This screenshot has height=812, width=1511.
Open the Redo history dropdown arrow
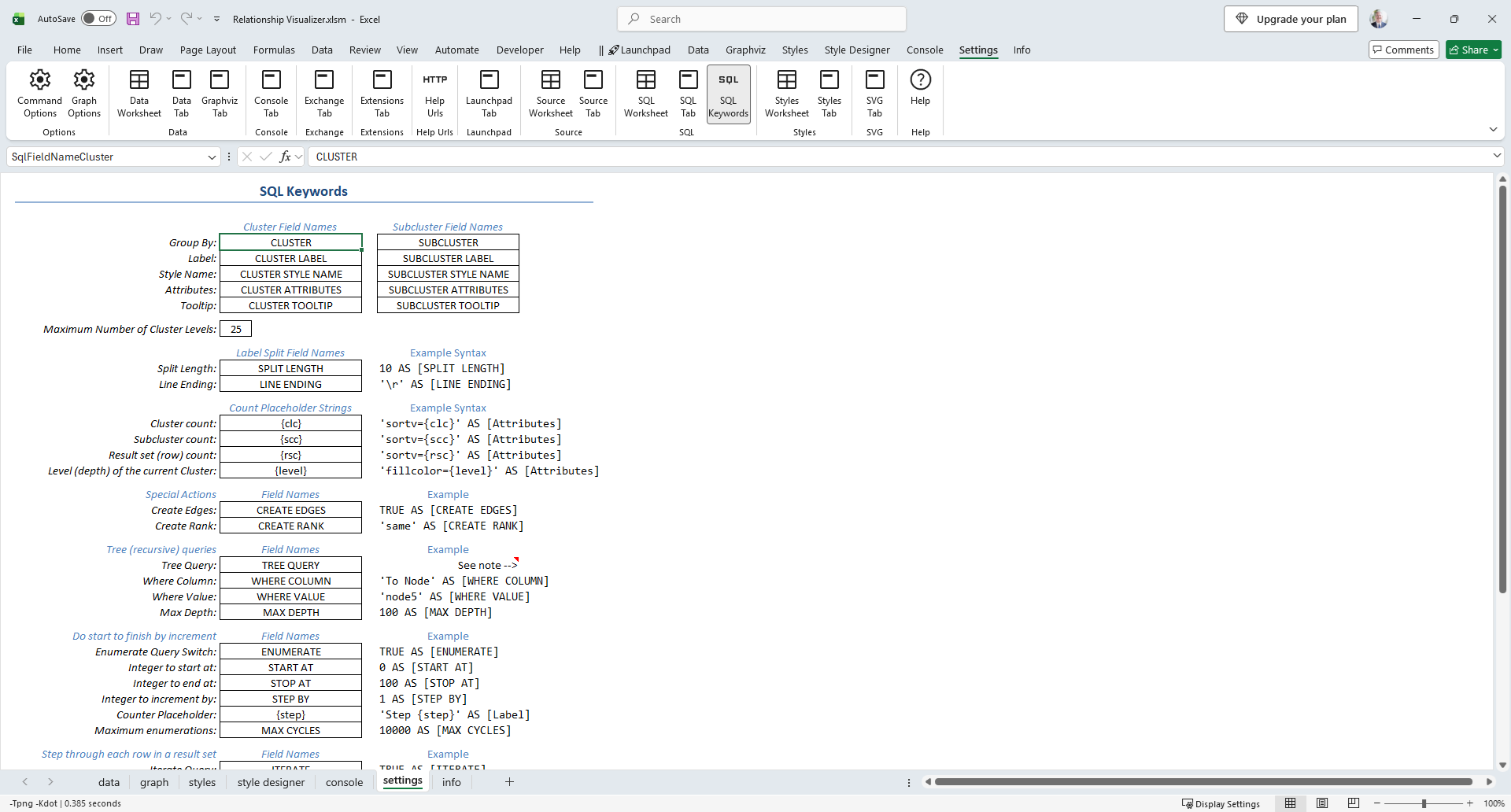pyautogui.click(x=200, y=19)
